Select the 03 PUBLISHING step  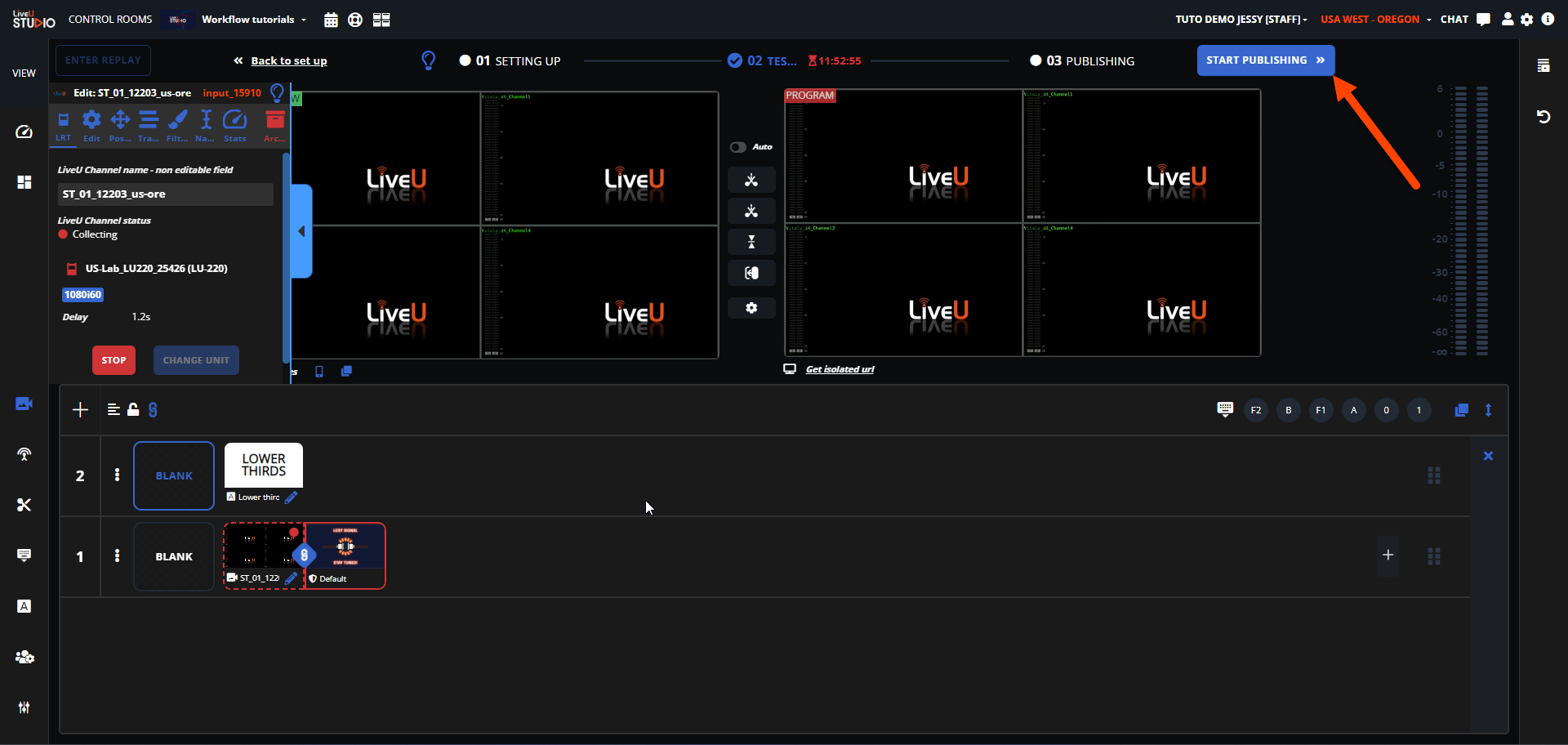click(1082, 60)
